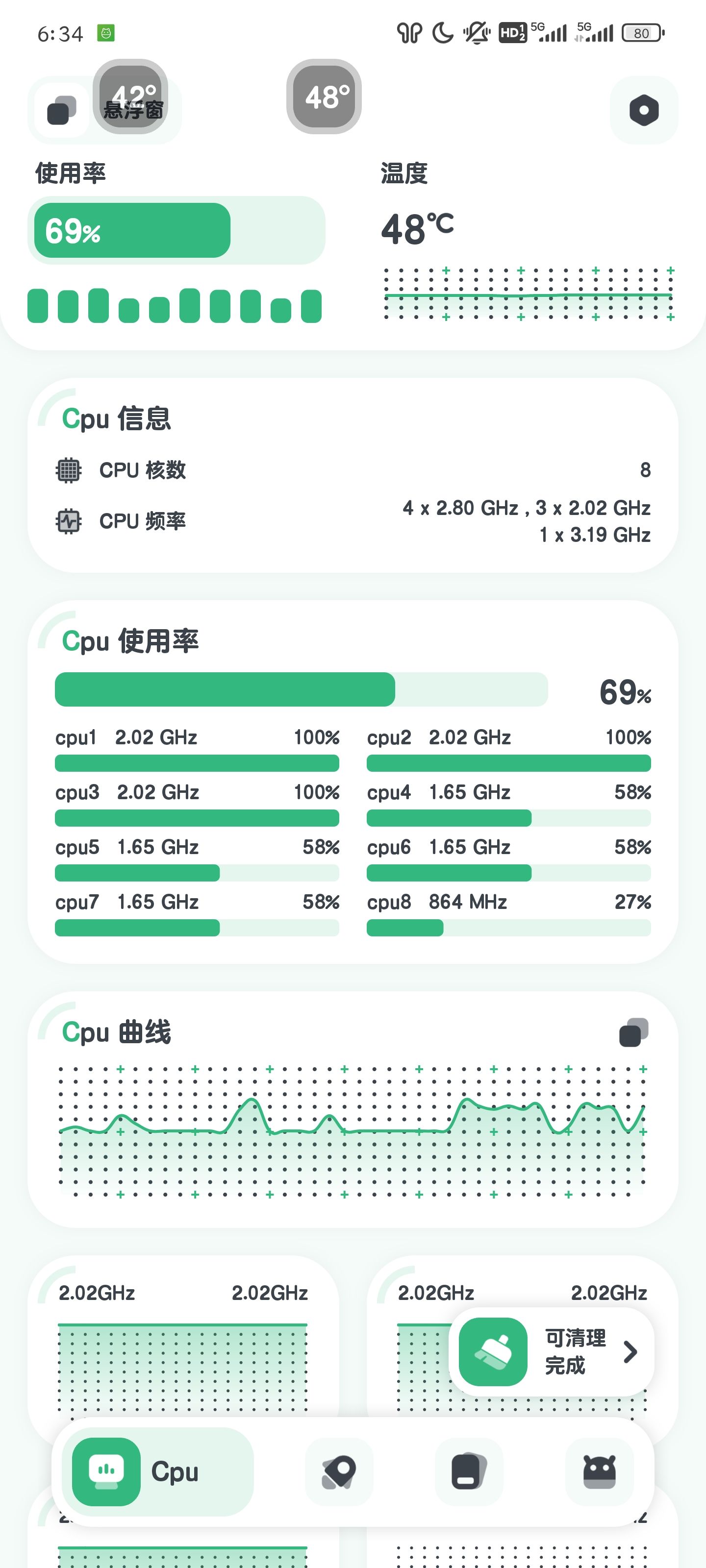Expand the 可清理 完成 chevron arrow
Image resolution: width=706 pixels, height=1568 pixels.
630,1352
